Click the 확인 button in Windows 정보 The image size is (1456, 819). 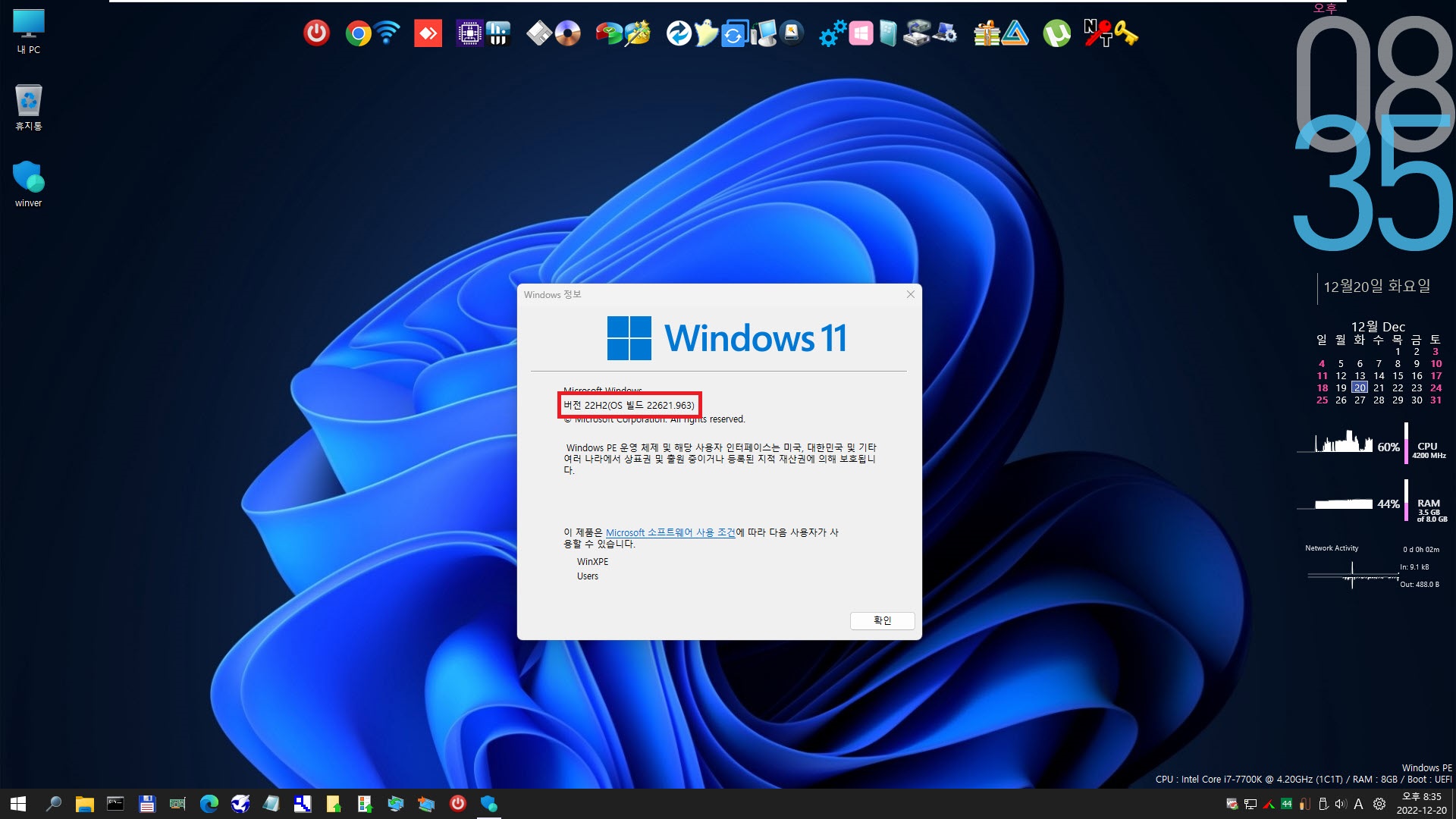coord(882,620)
